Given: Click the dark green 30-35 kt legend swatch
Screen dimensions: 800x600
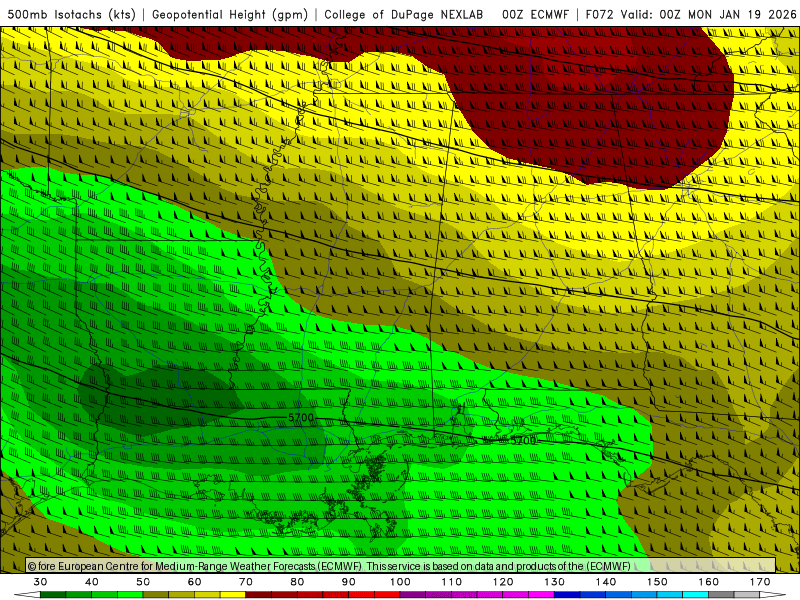Looking at the screenshot, I should coord(53,595).
